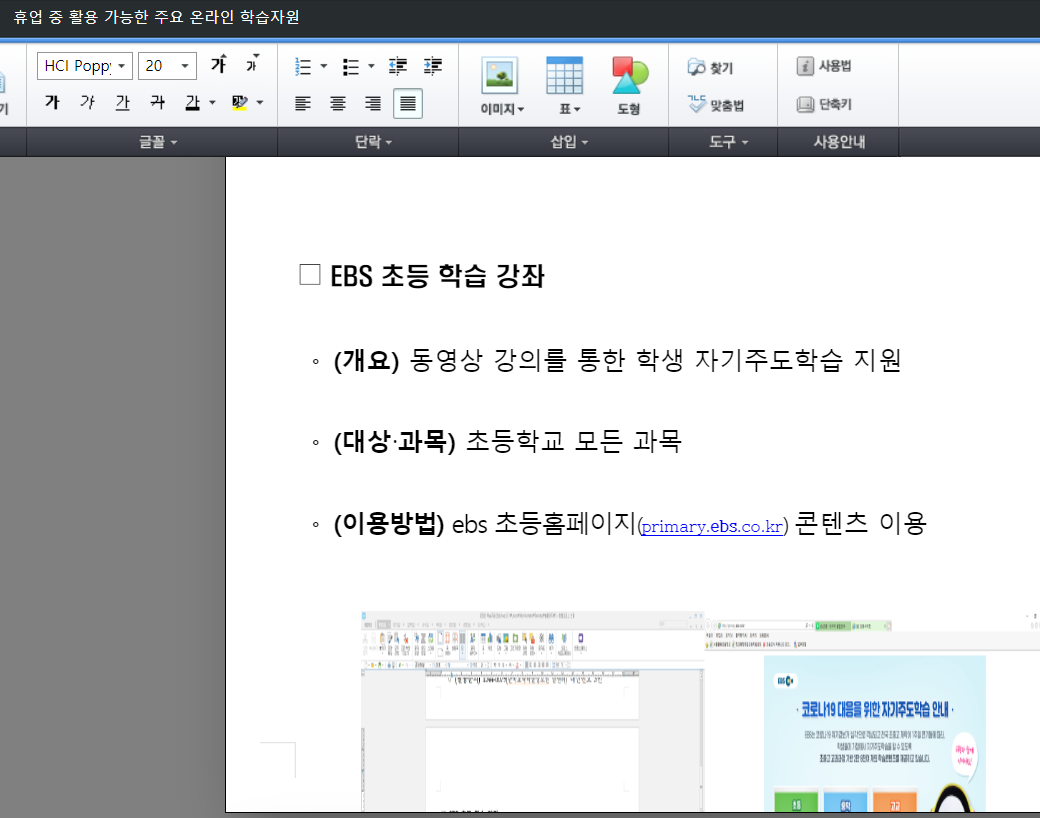Open the bullet list style dropdown arrow
This screenshot has height=818, width=1040.
coord(371,66)
